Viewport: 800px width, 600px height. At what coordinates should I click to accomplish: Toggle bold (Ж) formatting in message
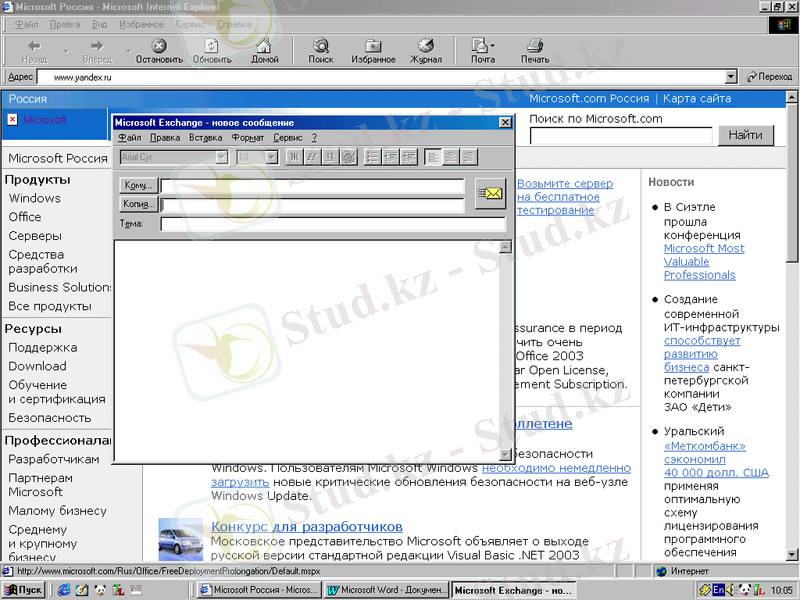(x=294, y=157)
